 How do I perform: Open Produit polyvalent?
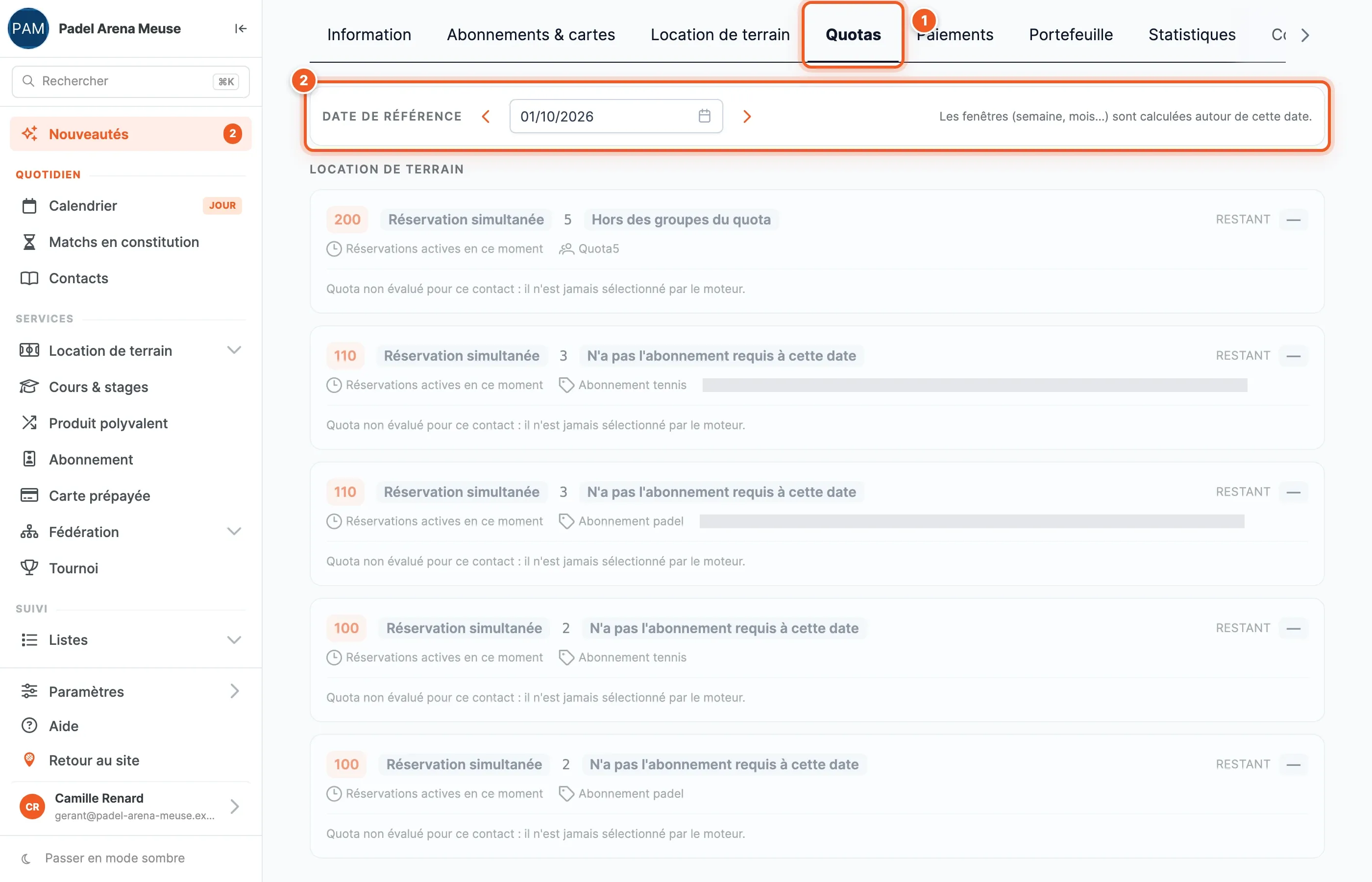(130, 423)
